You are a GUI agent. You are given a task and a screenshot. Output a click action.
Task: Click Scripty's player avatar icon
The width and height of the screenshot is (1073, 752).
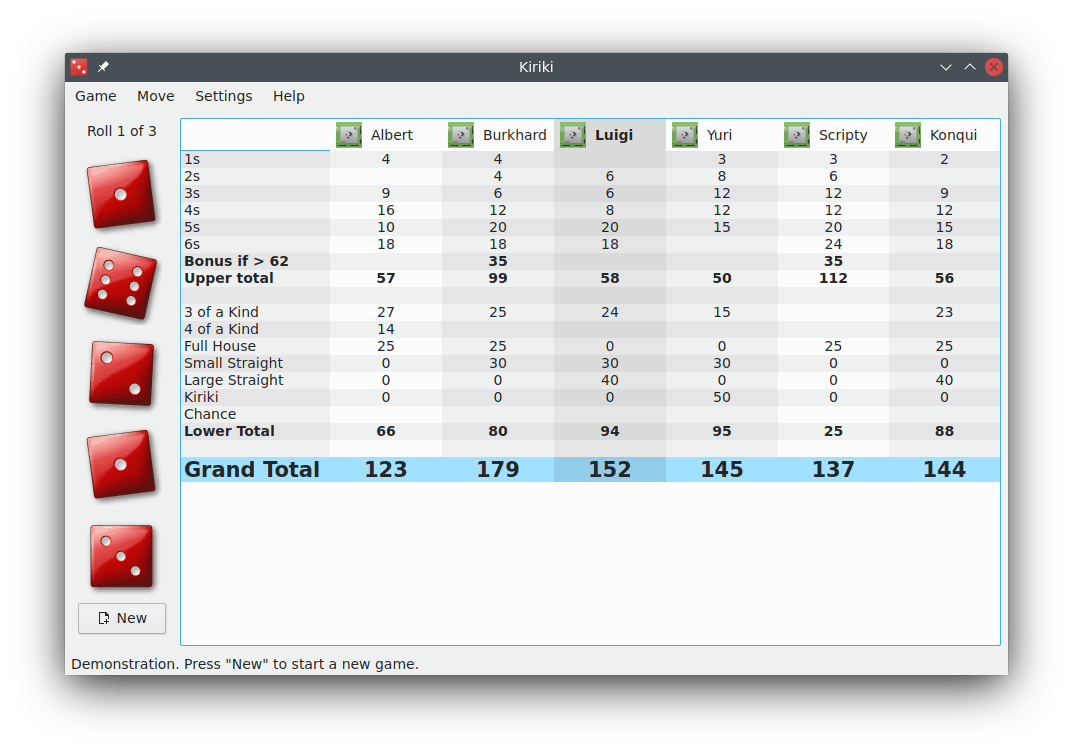tap(796, 135)
